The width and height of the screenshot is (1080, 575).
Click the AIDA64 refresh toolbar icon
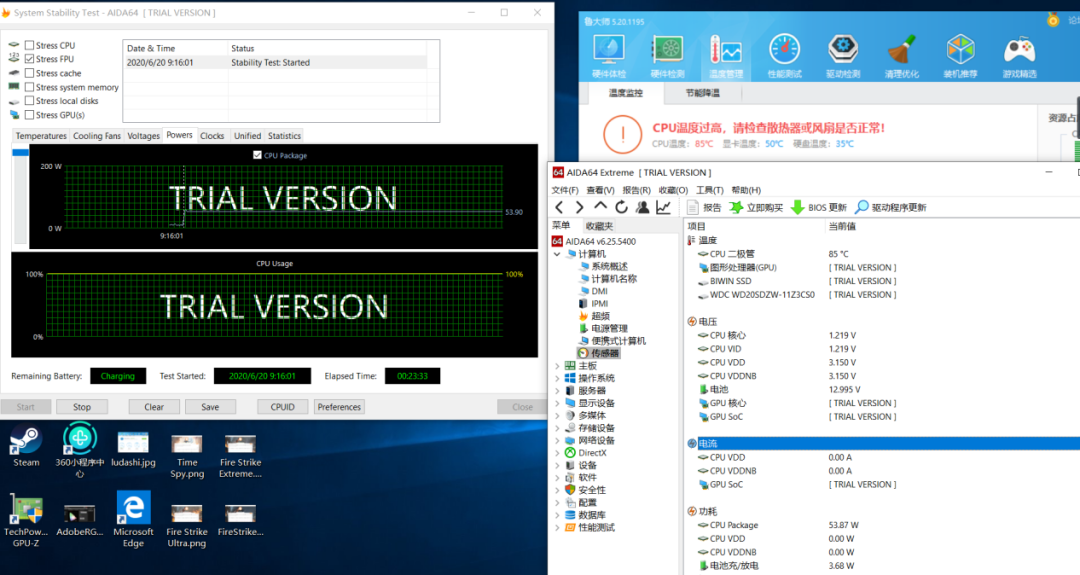(x=621, y=207)
